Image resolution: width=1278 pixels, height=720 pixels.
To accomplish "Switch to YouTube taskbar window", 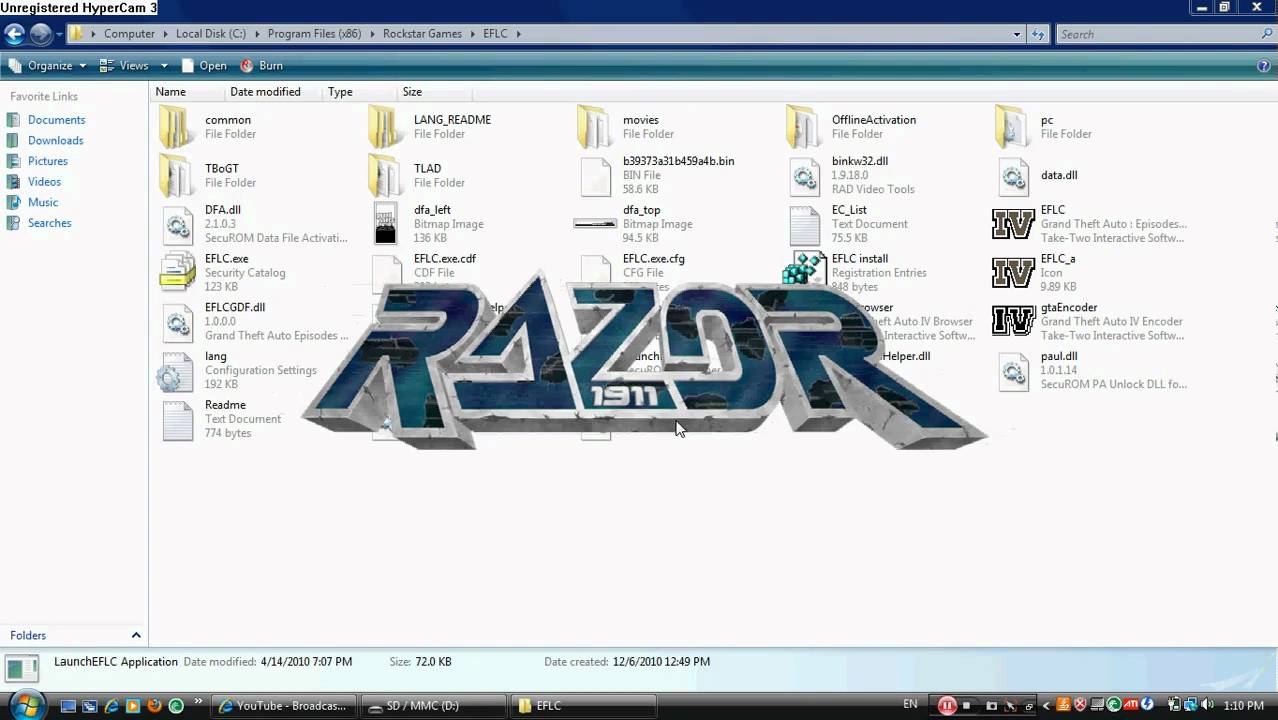I will [x=283, y=706].
